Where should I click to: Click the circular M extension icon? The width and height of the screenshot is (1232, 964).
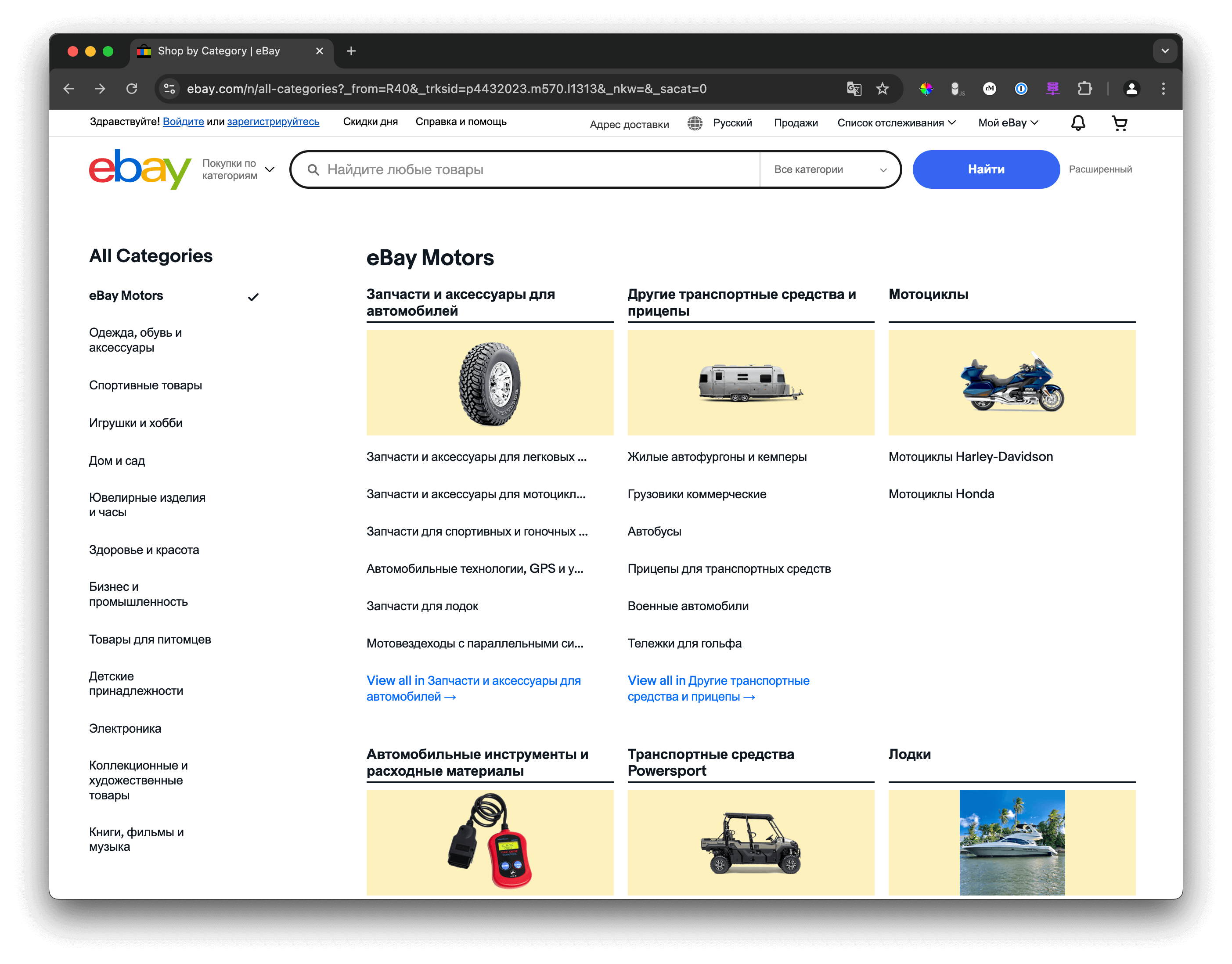tap(989, 89)
